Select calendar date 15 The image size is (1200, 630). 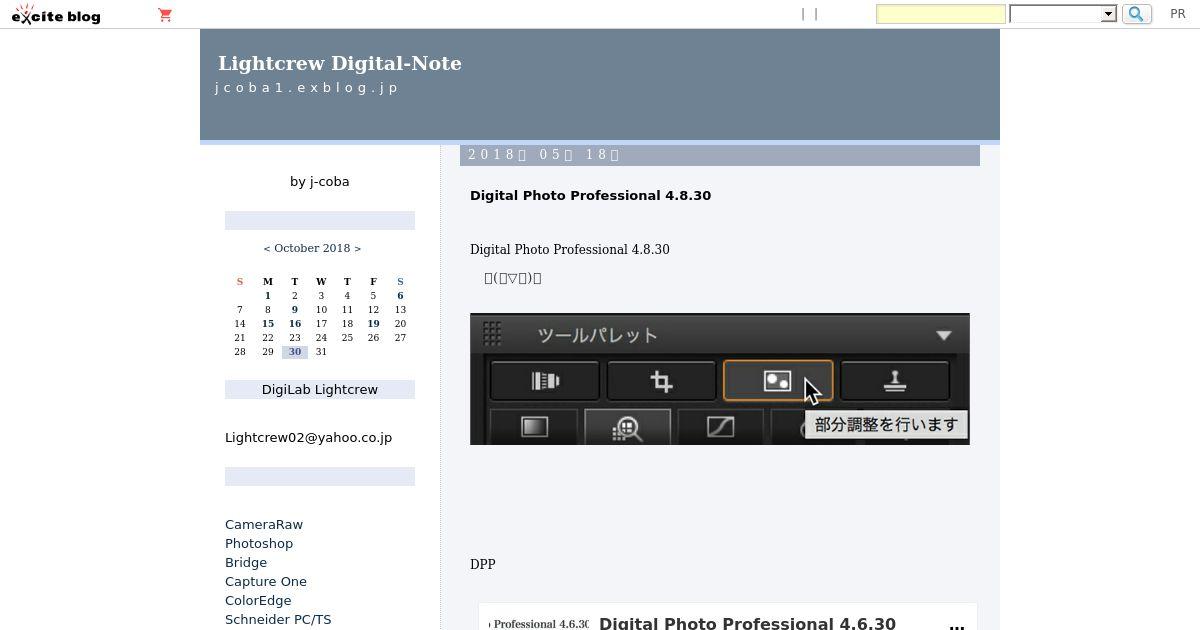268,324
